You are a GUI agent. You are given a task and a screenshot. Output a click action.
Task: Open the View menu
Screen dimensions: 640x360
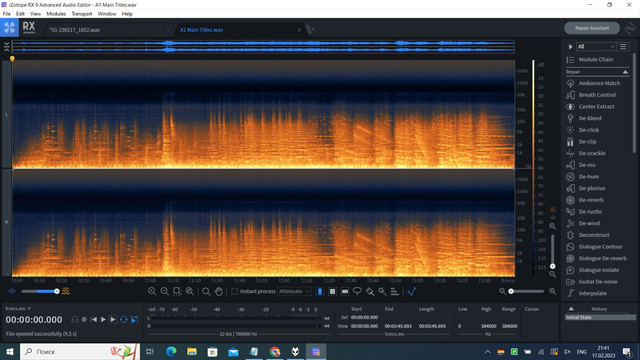[36, 14]
